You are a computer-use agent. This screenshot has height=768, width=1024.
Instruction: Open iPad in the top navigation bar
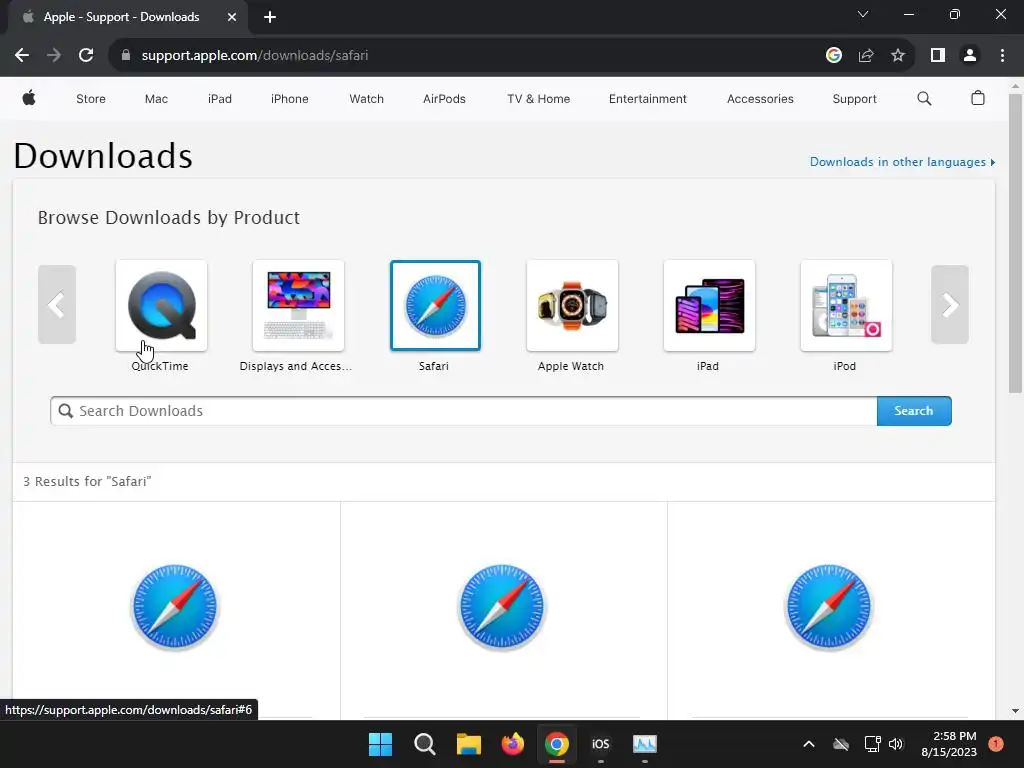point(219,99)
